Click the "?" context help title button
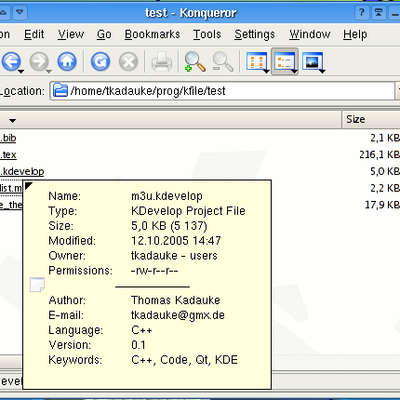Screen dimensions: 400x400 coord(362,13)
